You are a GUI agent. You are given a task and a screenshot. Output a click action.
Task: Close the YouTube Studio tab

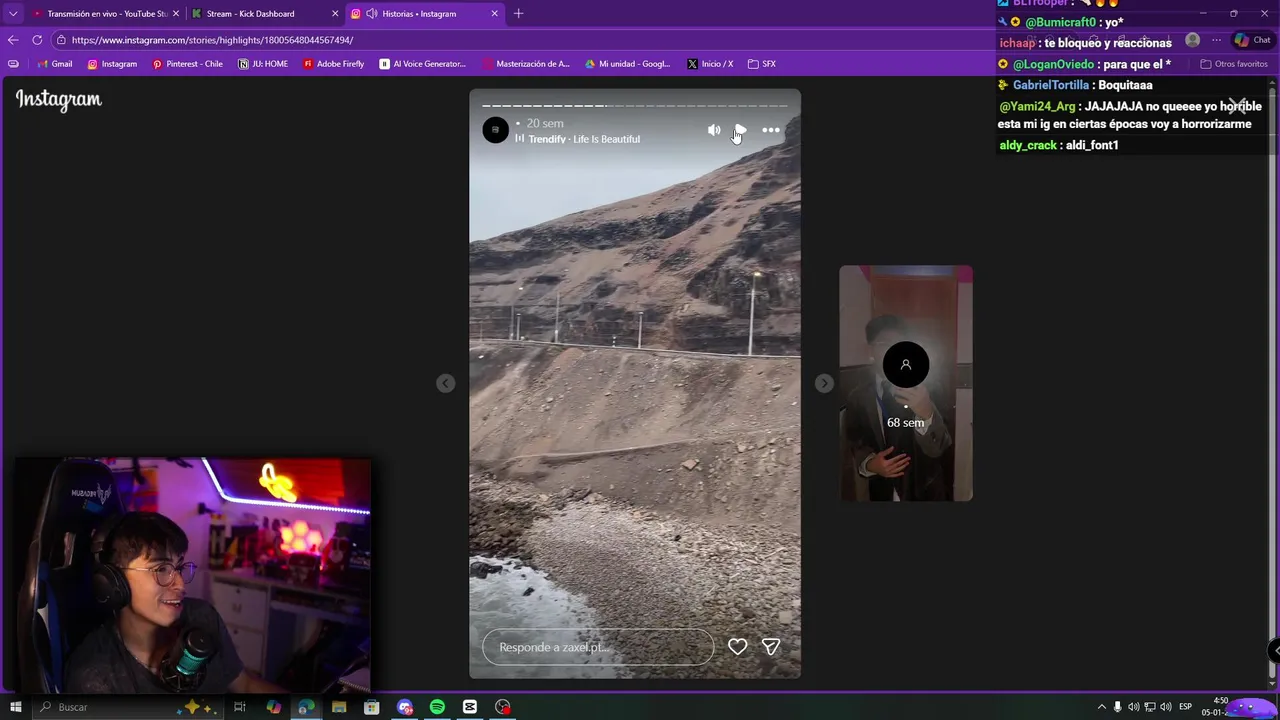(176, 14)
